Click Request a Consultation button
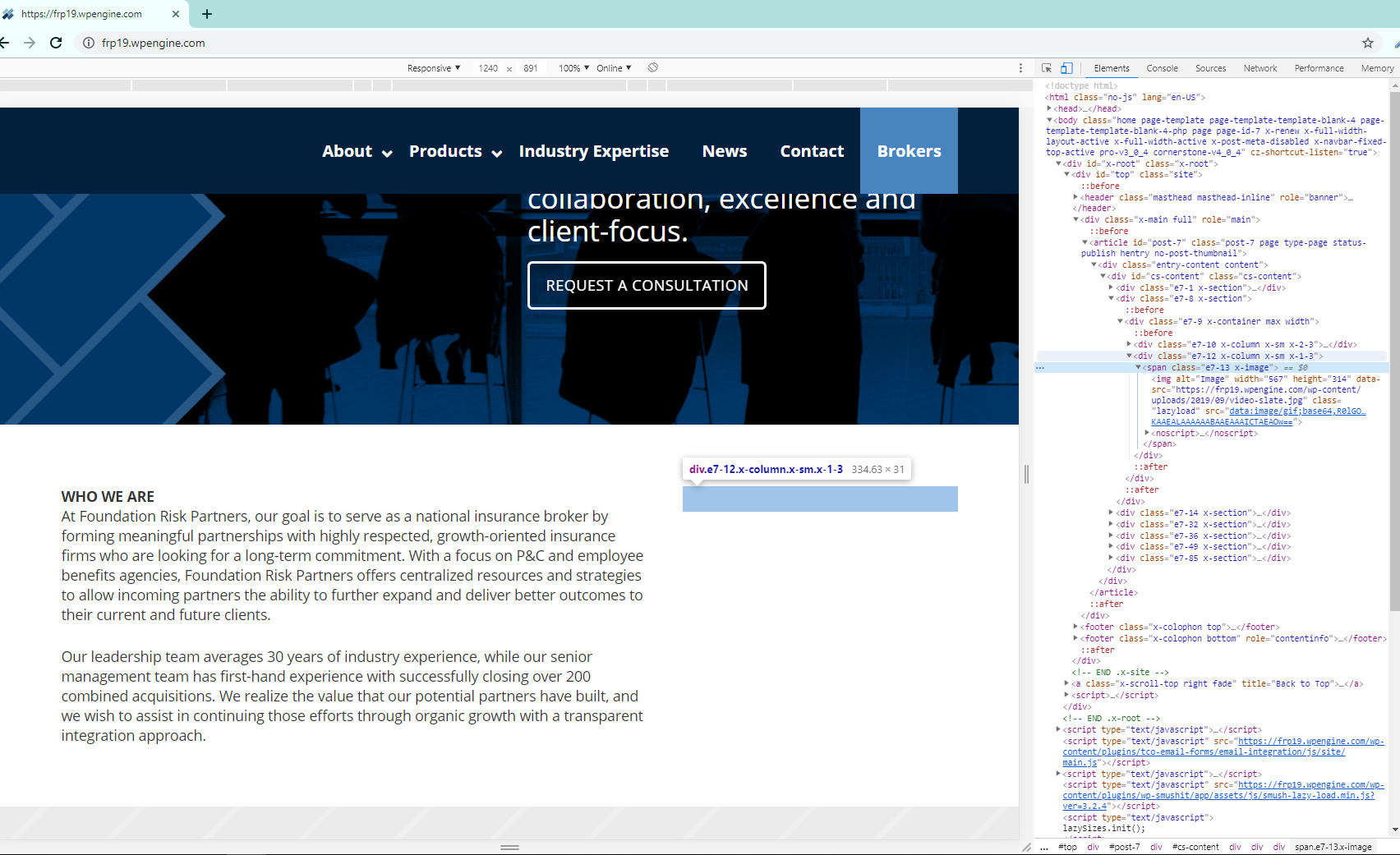 tap(647, 285)
